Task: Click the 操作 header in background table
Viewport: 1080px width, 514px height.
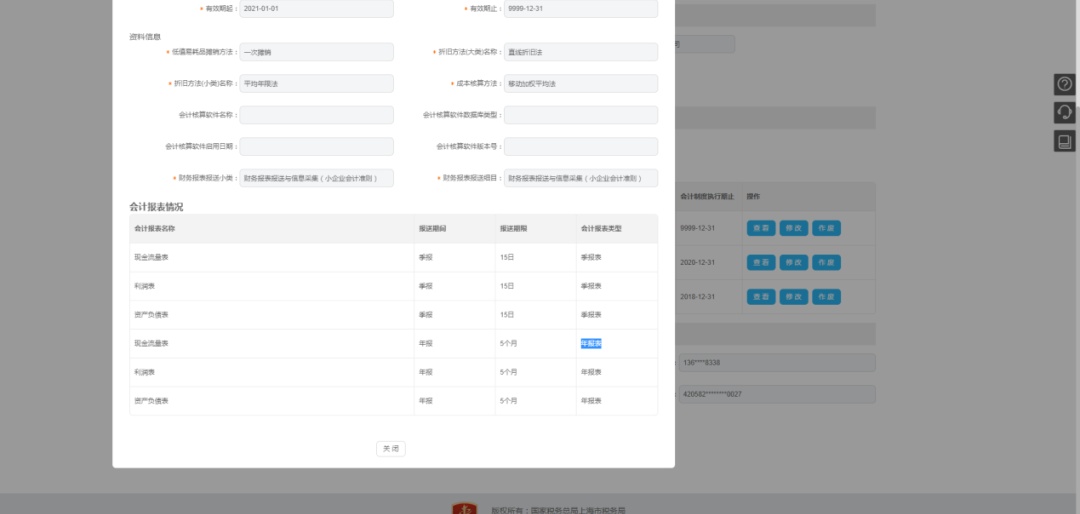Action: pos(753,197)
